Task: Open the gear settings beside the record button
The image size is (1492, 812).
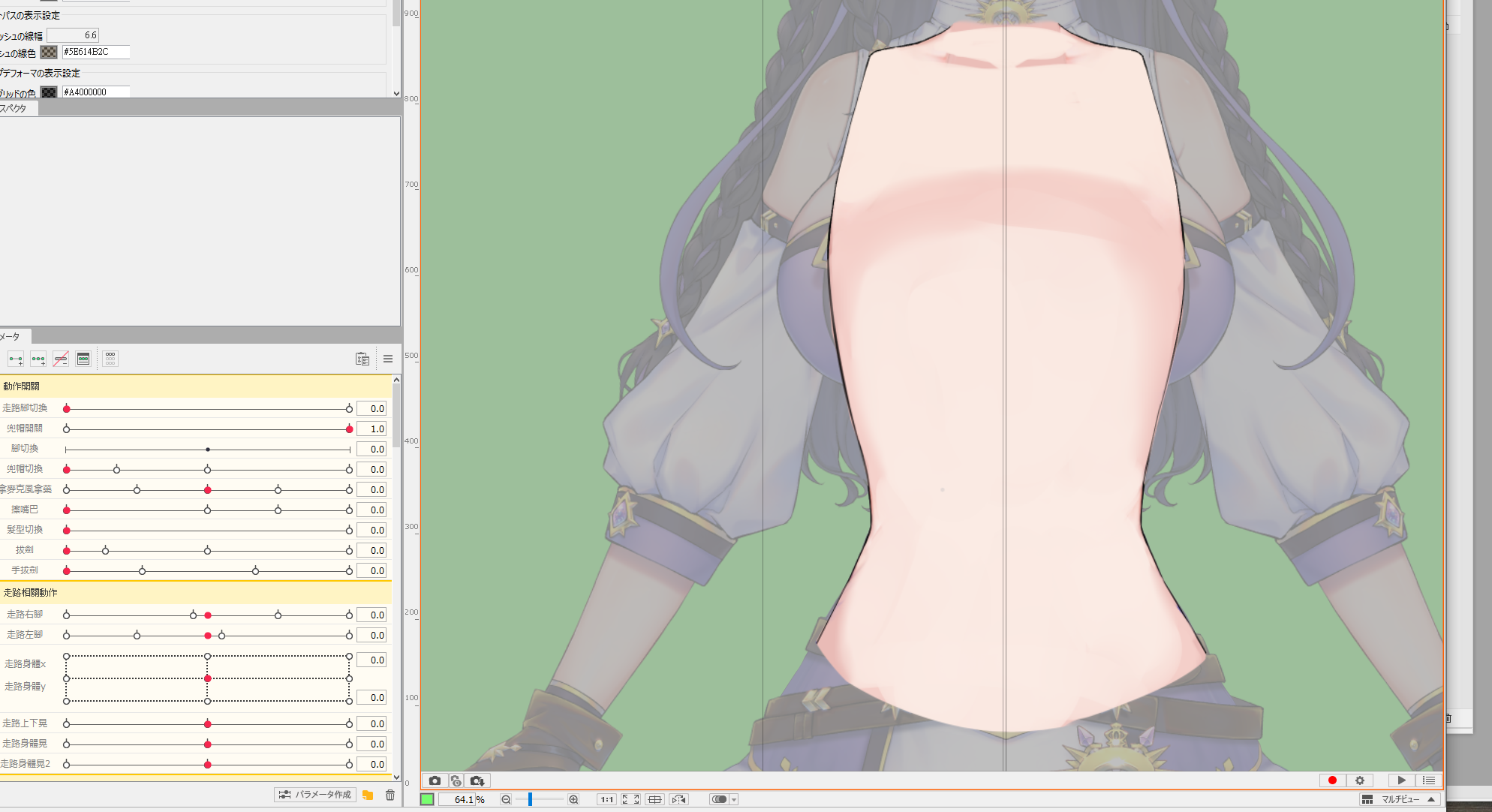Action: (1359, 780)
